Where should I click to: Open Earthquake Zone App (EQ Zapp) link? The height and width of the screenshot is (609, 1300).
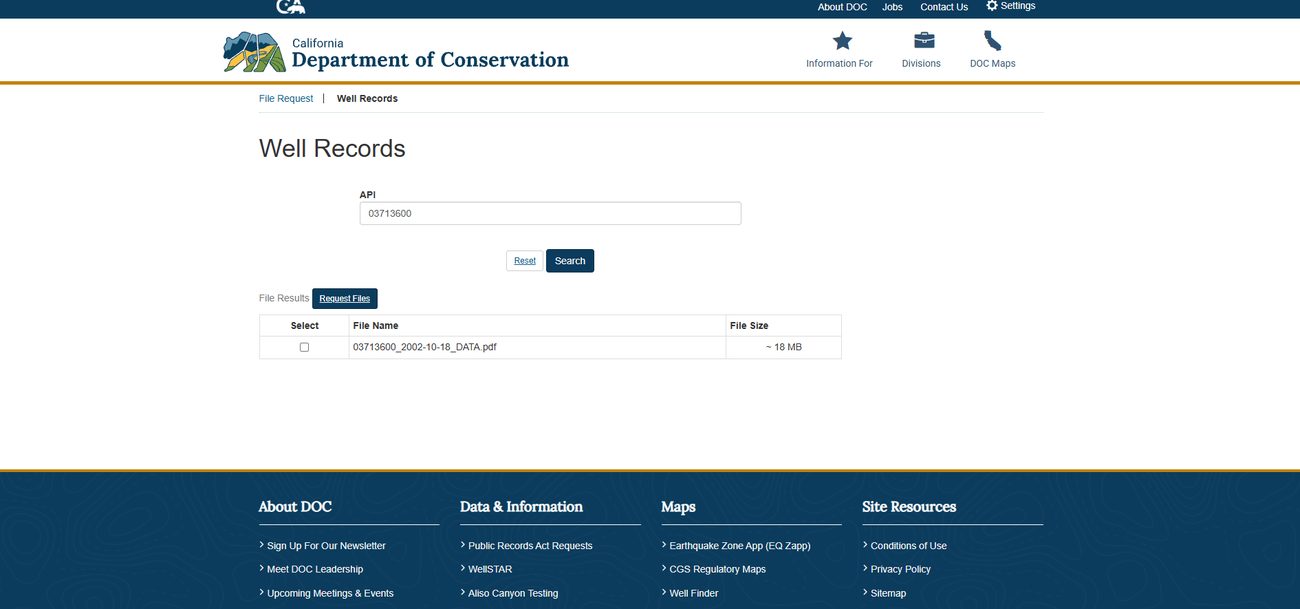[x=740, y=546]
